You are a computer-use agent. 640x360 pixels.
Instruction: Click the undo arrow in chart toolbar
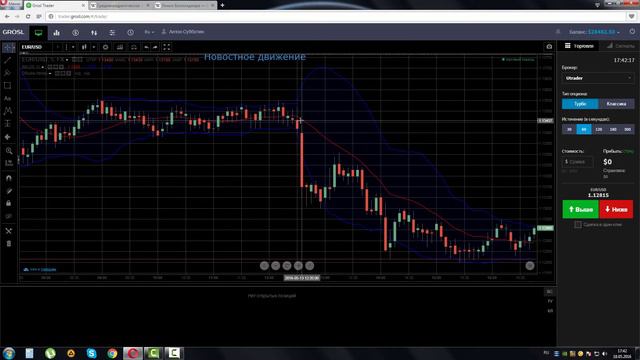(146, 47)
